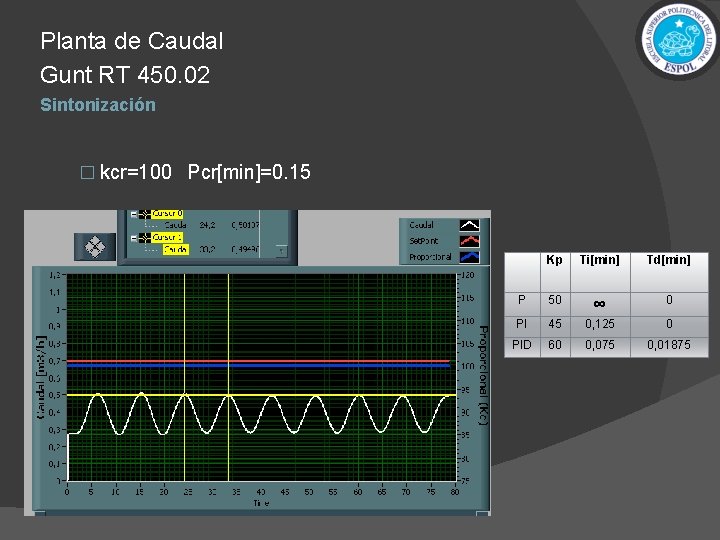Screen dimensions: 720x540
Task: Click the Ti value 0,075
Action: [x=600, y=345]
